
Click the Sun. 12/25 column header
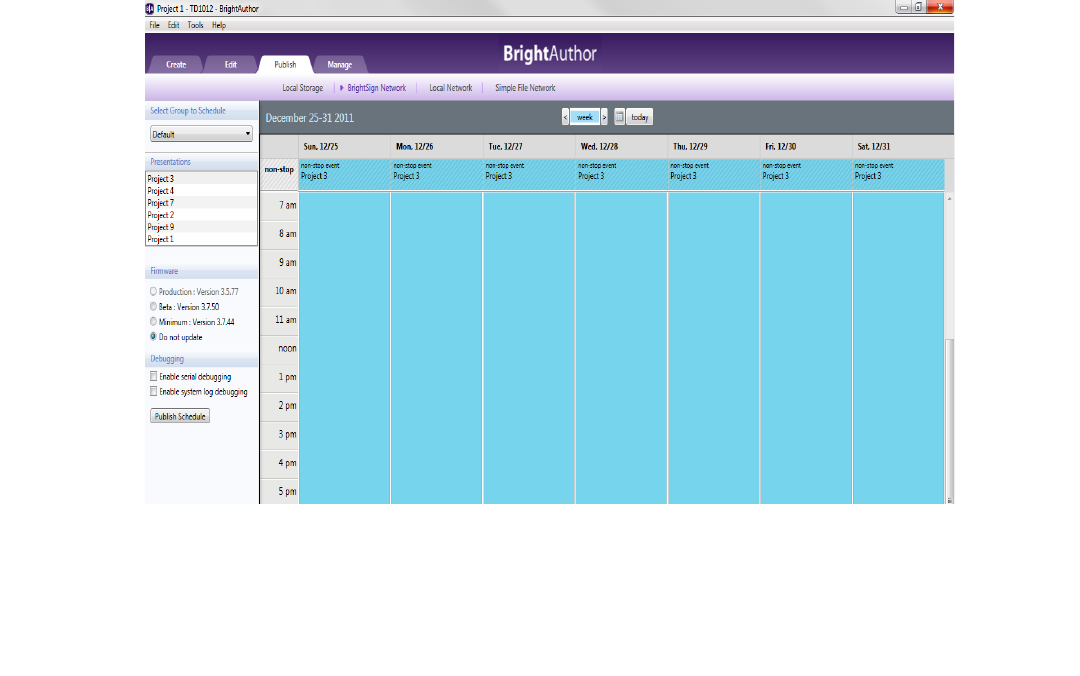[x=344, y=147]
